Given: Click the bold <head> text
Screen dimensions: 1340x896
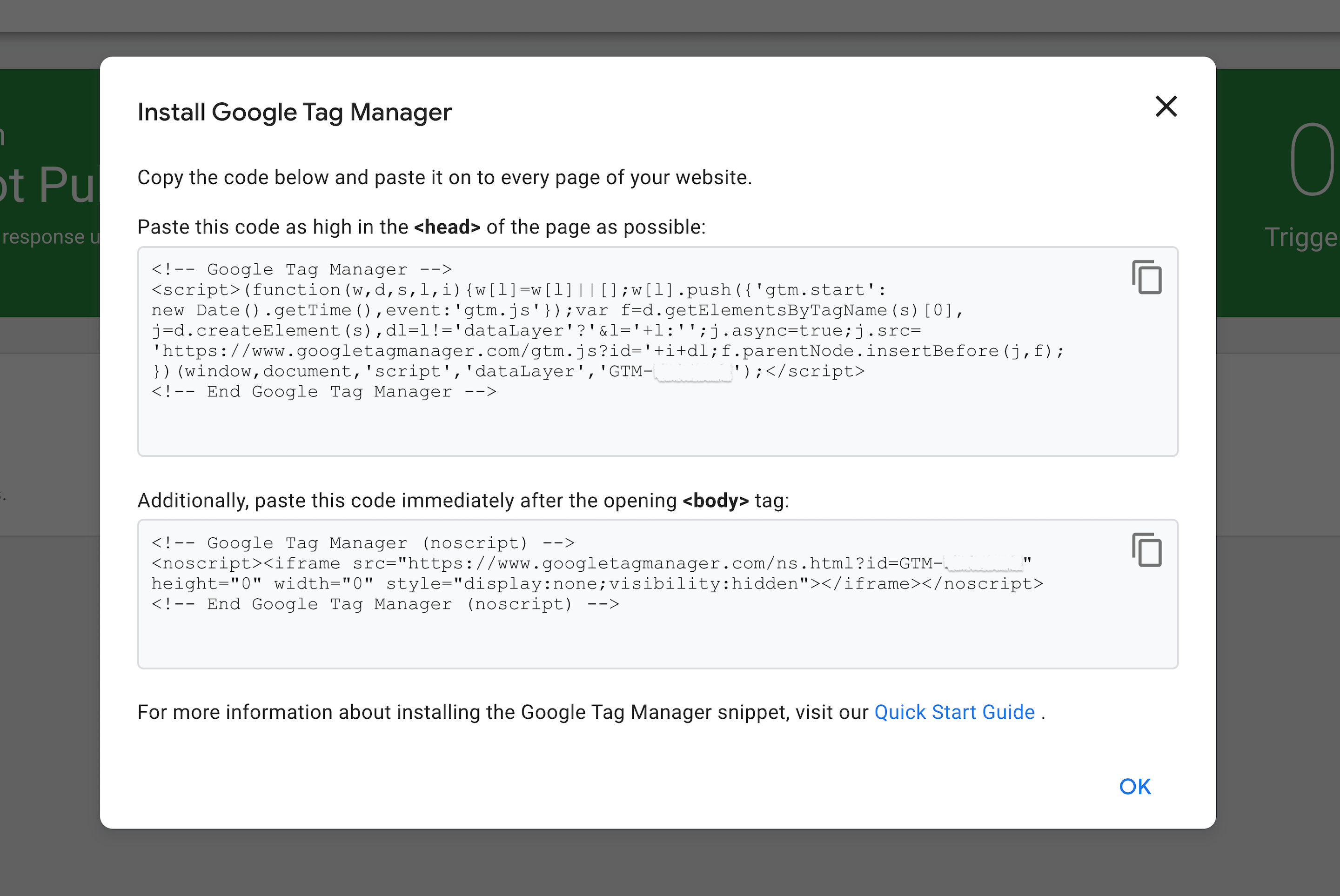Looking at the screenshot, I should point(447,227).
